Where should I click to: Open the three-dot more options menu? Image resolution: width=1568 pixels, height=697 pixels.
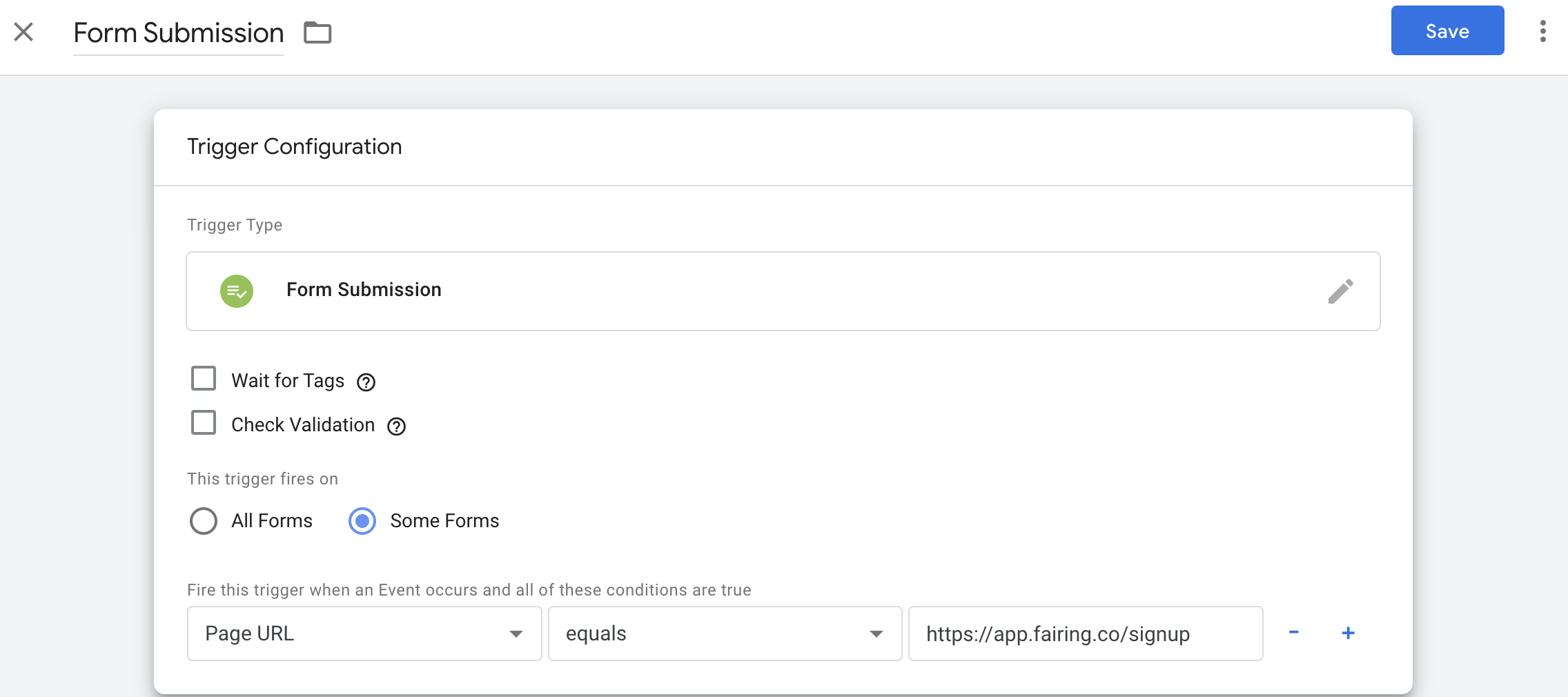point(1542,31)
